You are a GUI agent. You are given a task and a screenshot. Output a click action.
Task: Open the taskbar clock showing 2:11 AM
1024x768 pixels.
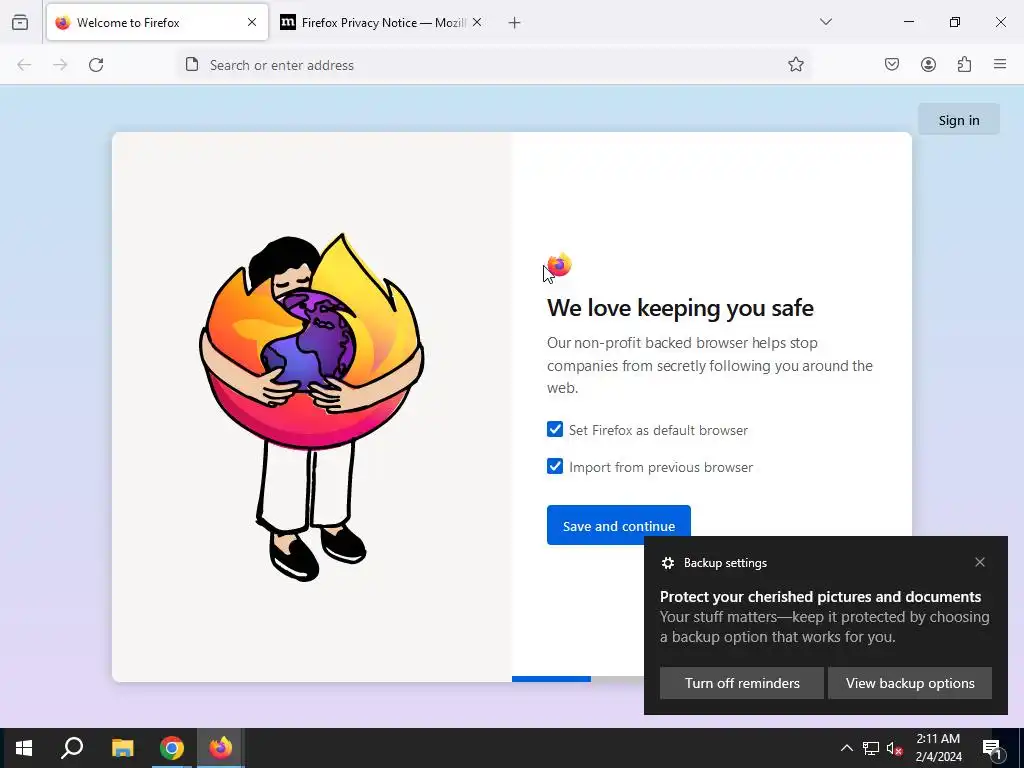(938, 748)
